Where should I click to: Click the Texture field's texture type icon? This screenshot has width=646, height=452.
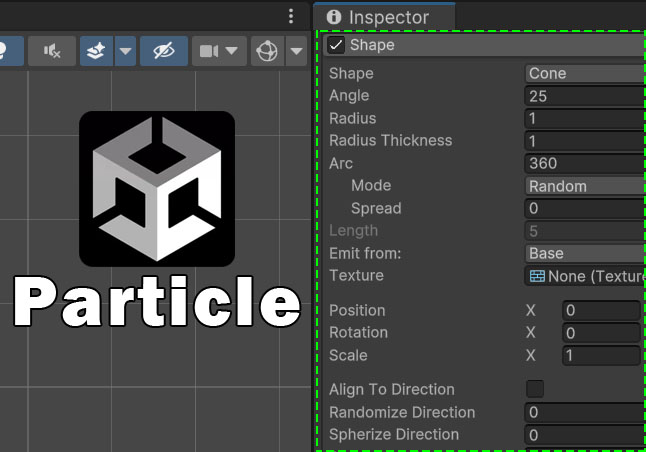pos(537,276)
